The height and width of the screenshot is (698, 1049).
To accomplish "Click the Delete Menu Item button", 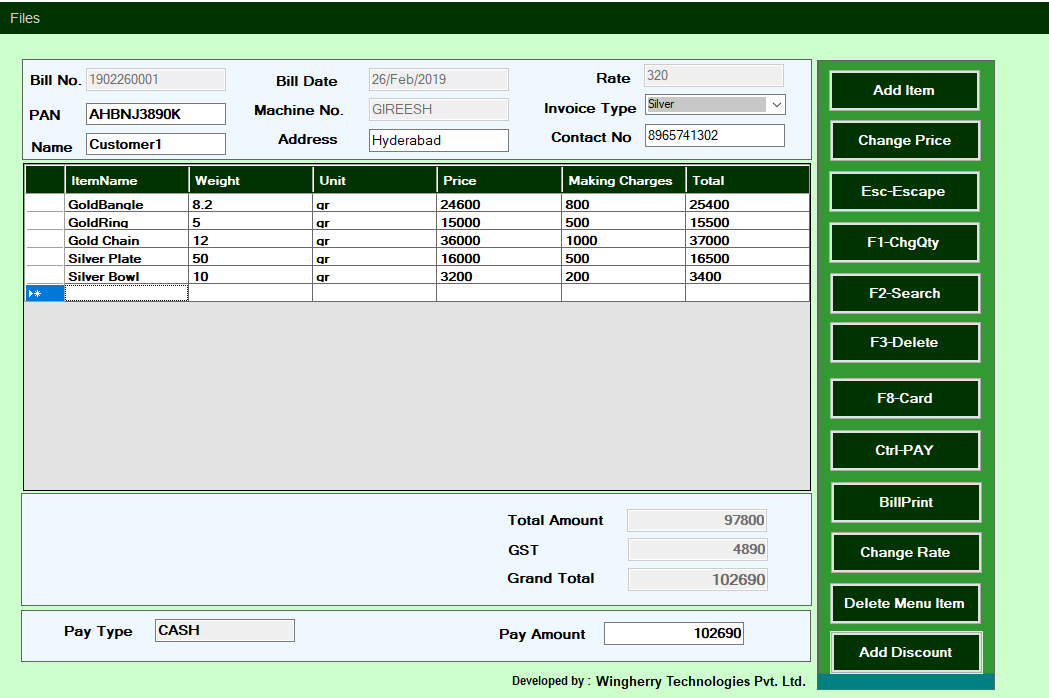I will 904,603.
